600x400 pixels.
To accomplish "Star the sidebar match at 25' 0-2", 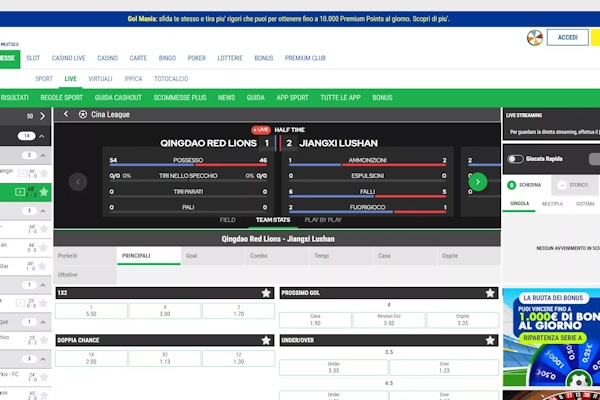I will pyautogui.click(x=44, y=340).
